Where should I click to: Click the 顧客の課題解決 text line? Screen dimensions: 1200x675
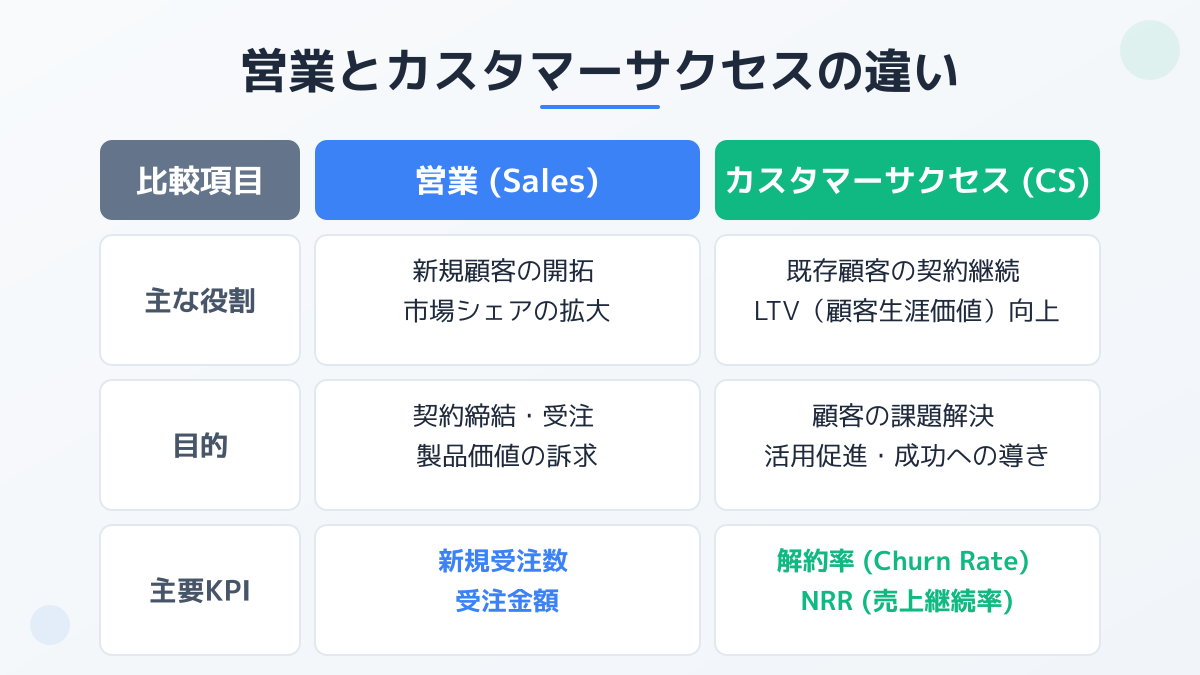907,415
